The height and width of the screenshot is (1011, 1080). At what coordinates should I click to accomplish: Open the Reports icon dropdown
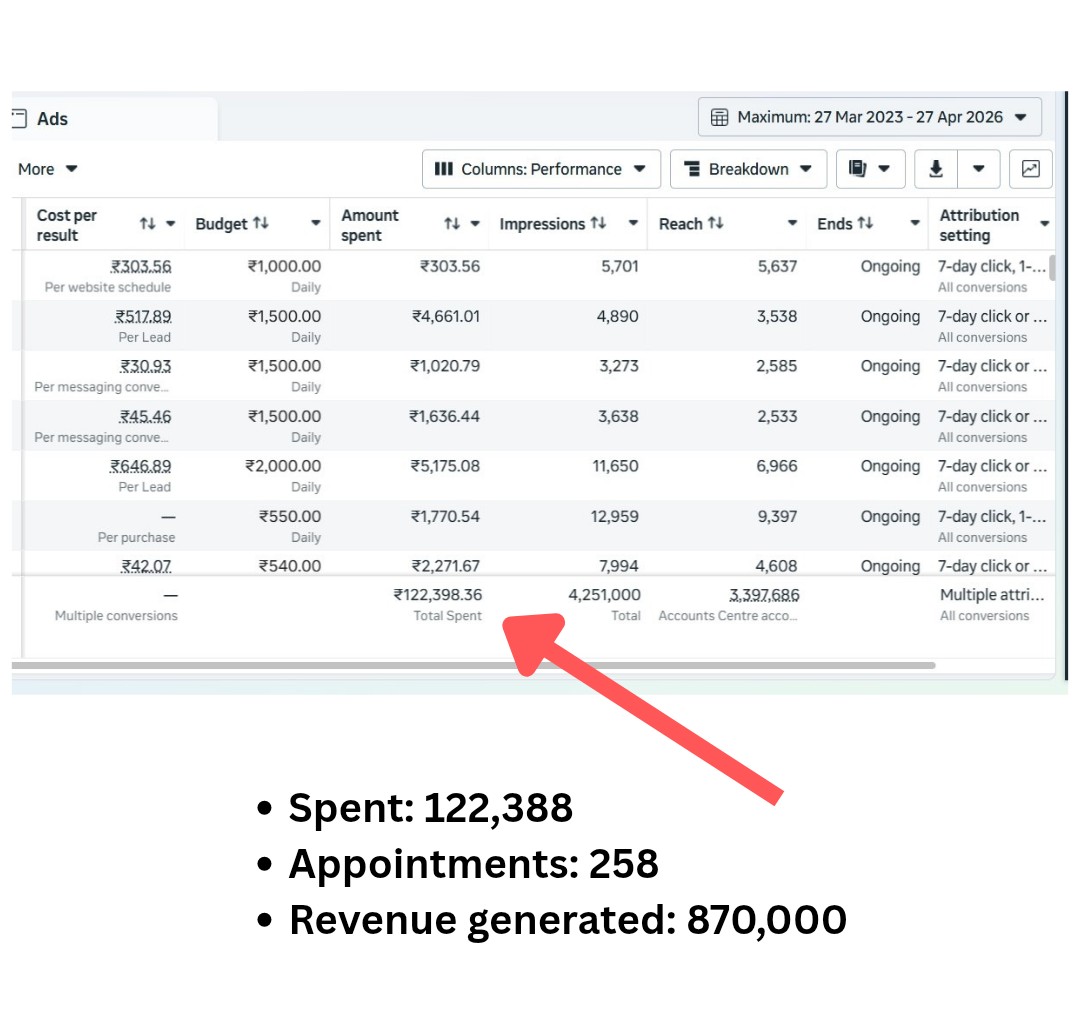869,169
